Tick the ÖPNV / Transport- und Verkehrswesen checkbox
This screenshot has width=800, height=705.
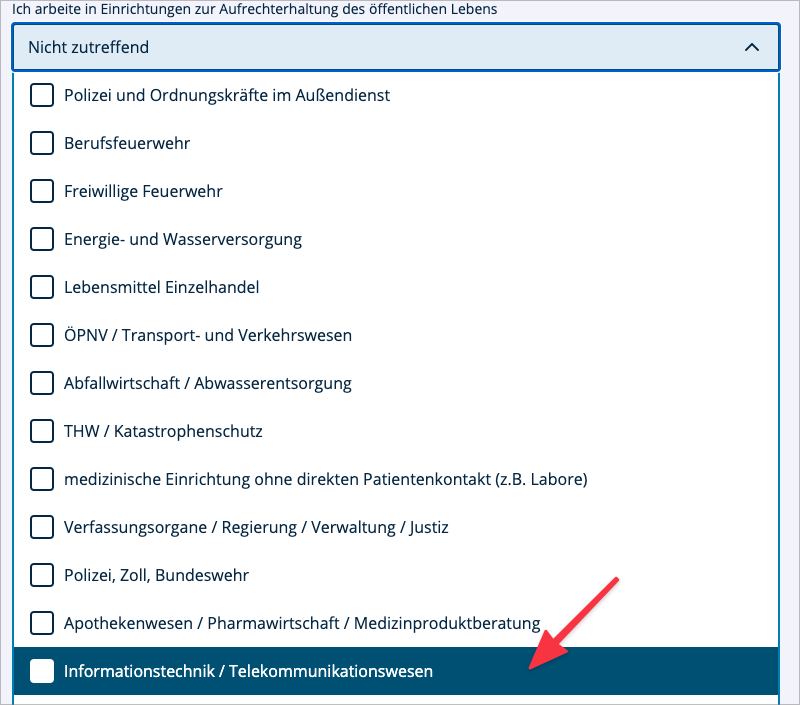(x=42, y=335)
